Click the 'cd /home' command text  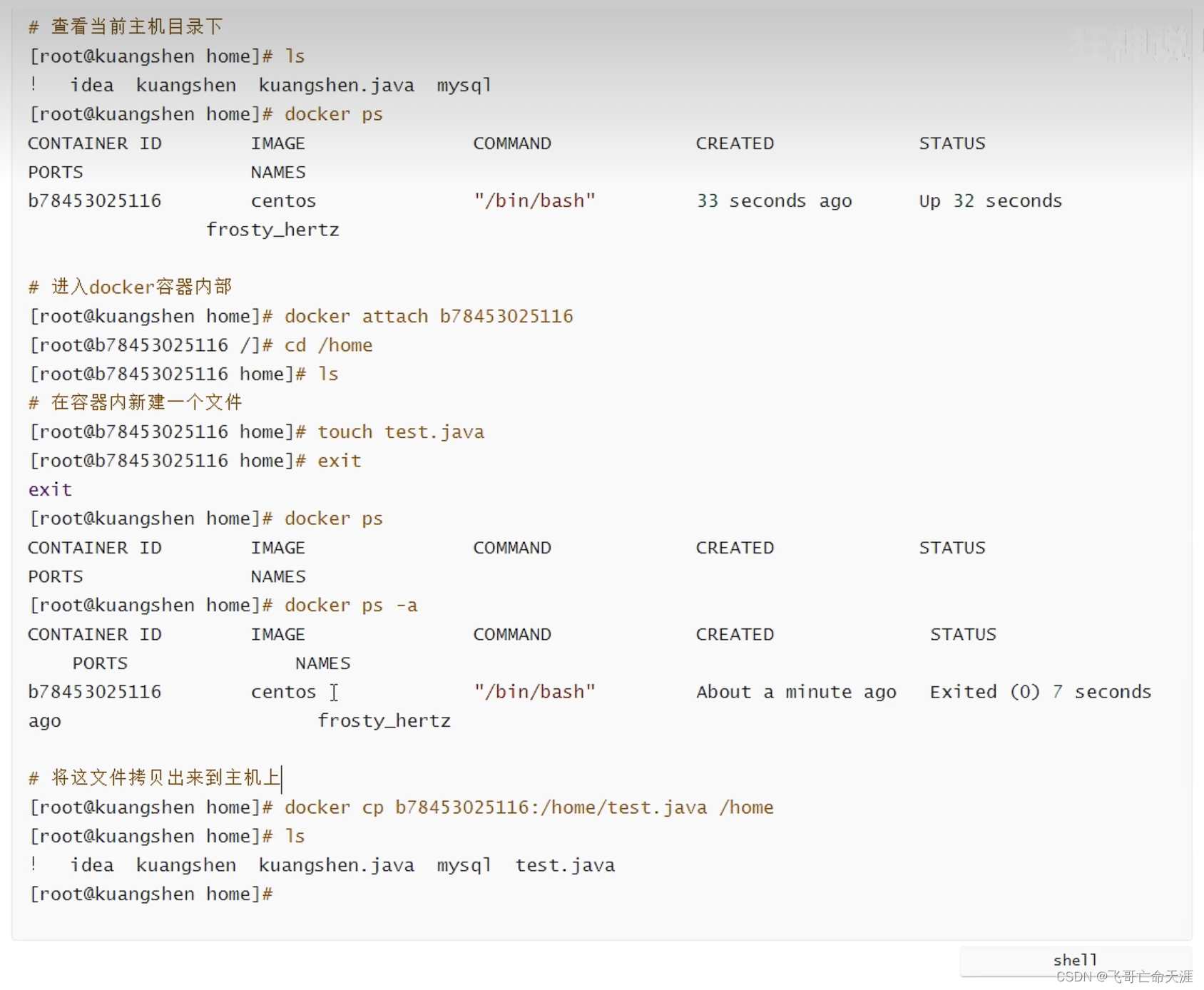(x=328, y=345)
